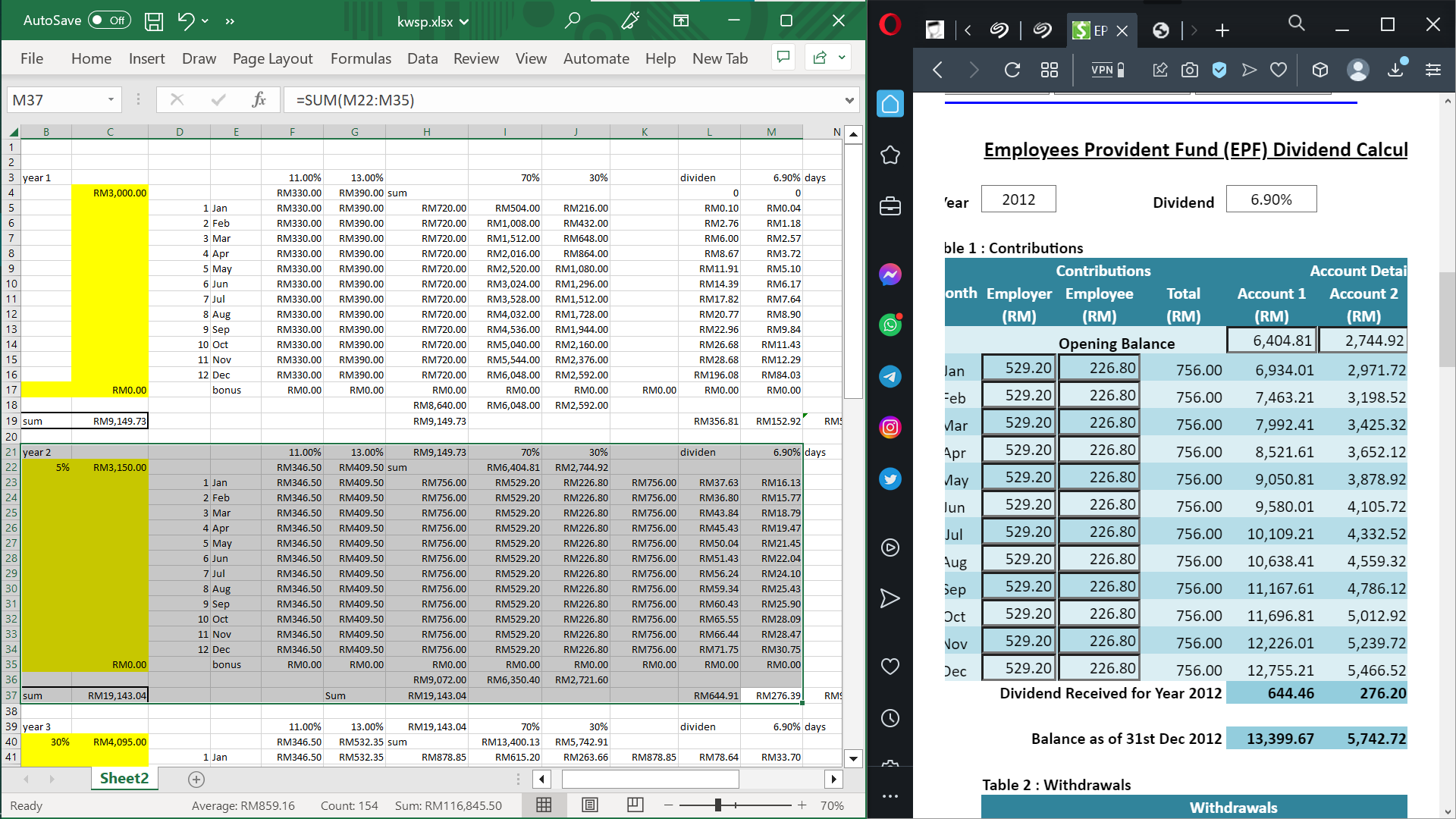The width and height of the screenshot is (1456, 819).
Task: Open Opera profile avatar icon
Action: [1357, 70]
